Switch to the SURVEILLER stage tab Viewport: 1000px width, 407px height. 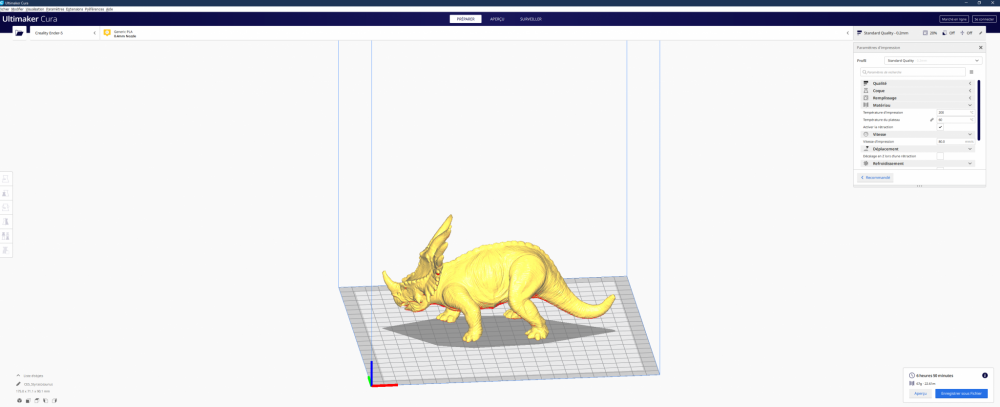531,19
